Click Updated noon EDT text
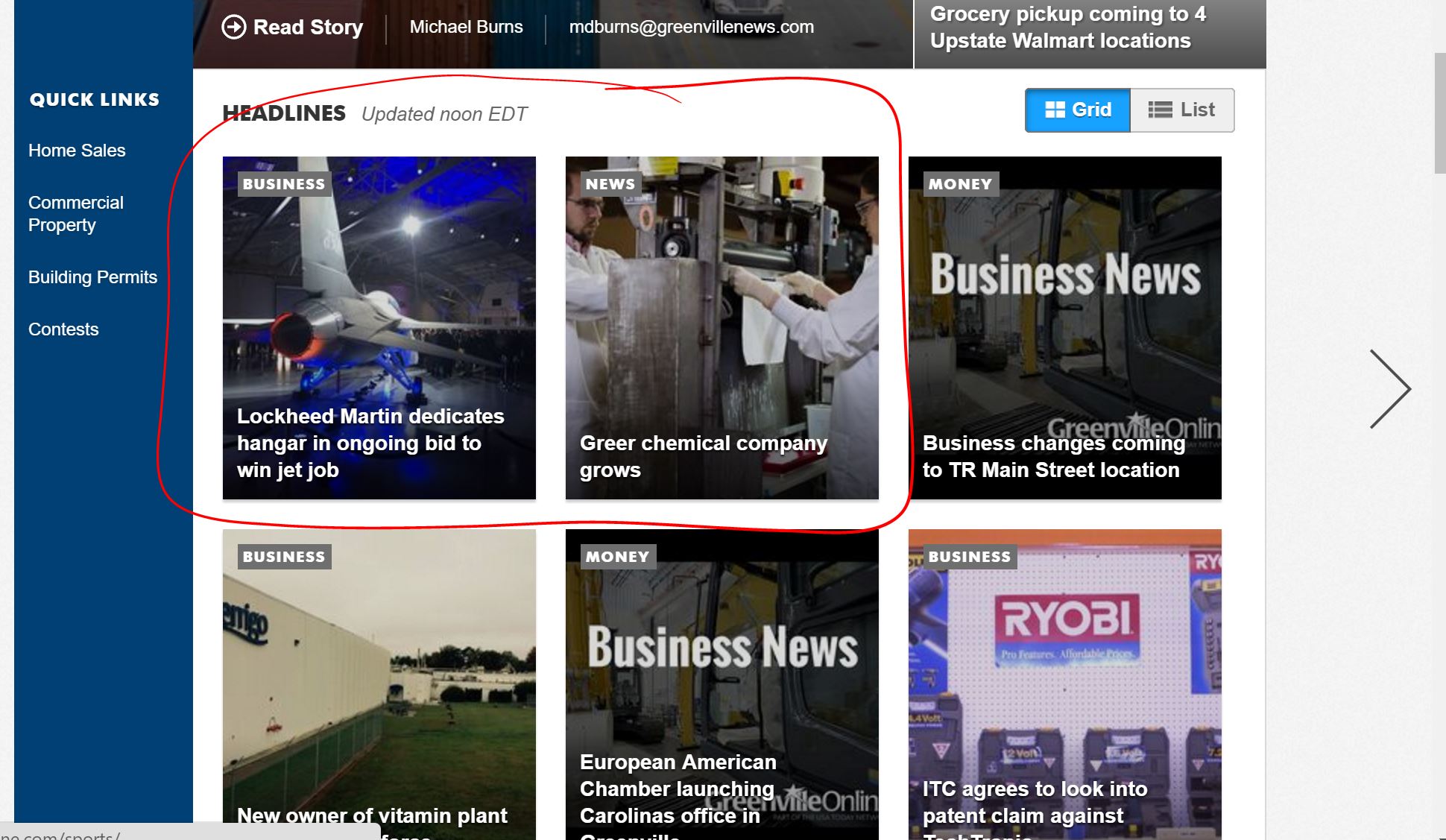Image resolution: width=1446 pixels, height=840 pixels. point(444,114)
